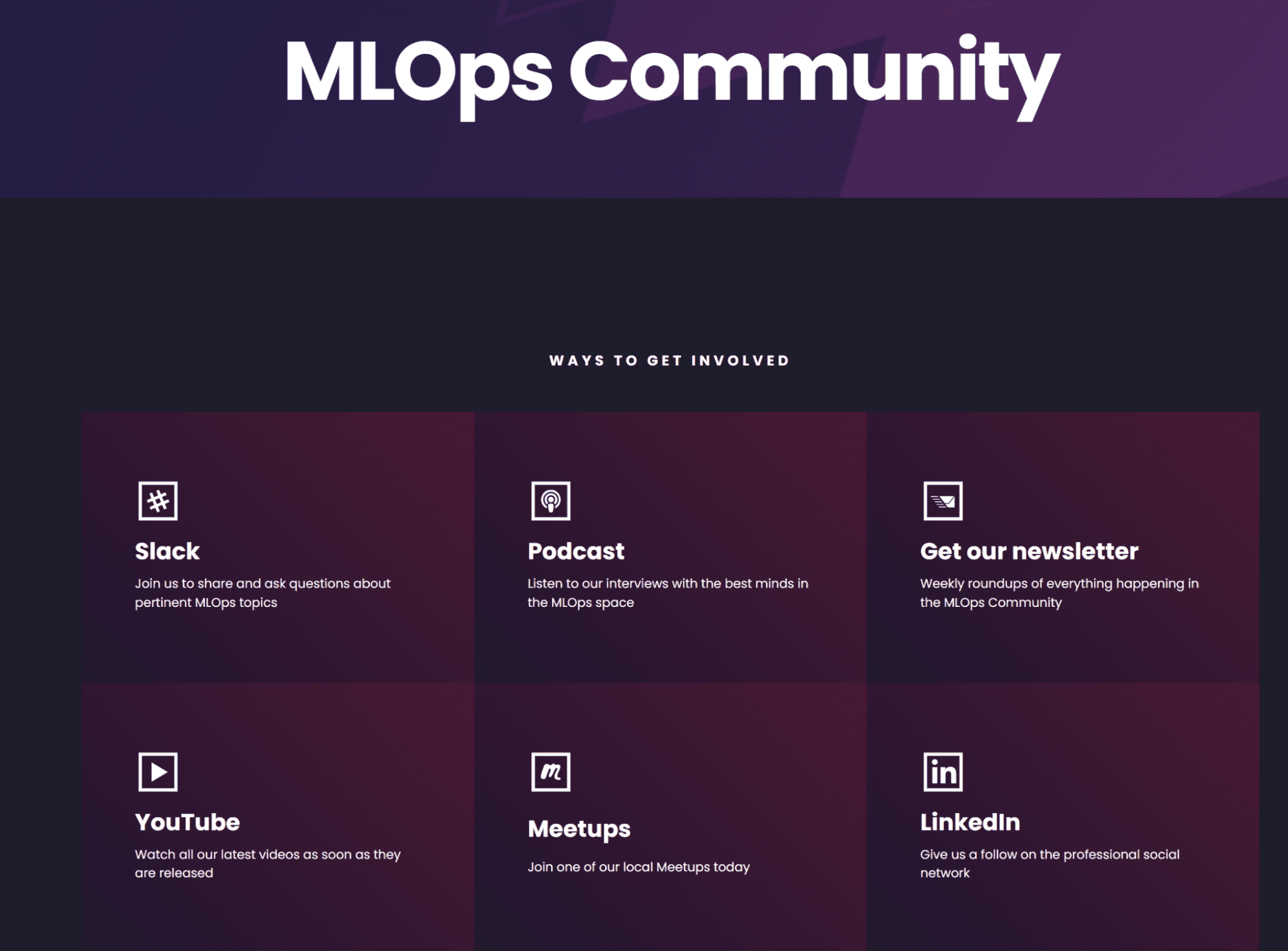Click the LinkedIn logo icon
The width and height of the screenshot is (1288, 951).
click(943, 772)
